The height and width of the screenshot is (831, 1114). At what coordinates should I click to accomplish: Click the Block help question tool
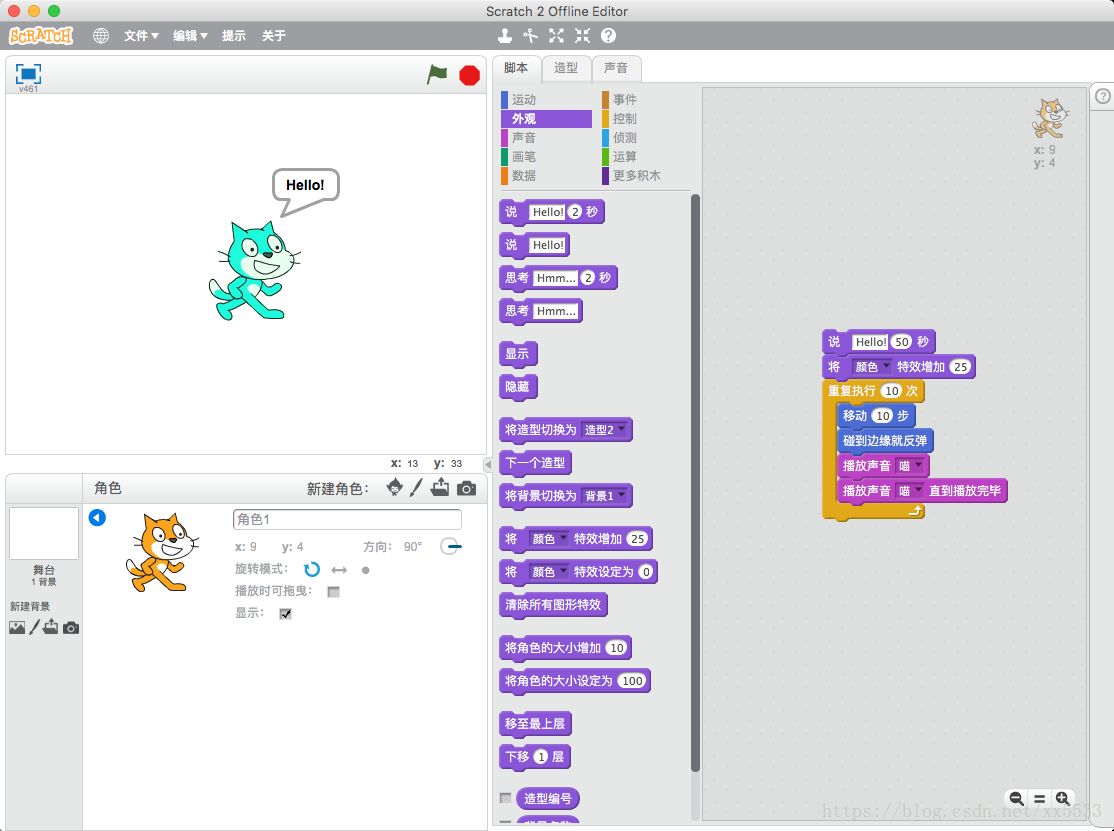point(608,36)
